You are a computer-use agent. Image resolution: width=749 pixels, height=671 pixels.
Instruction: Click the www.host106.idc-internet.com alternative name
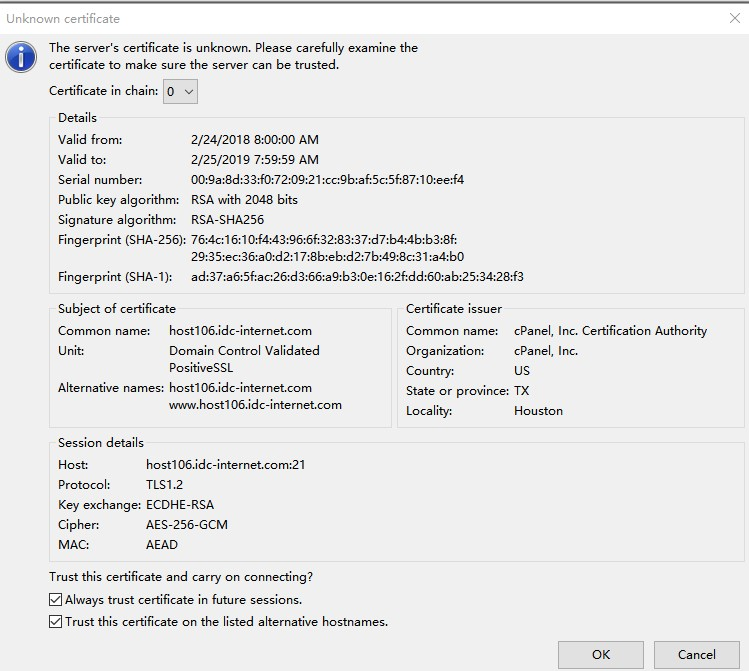click(x=255, y=405)
